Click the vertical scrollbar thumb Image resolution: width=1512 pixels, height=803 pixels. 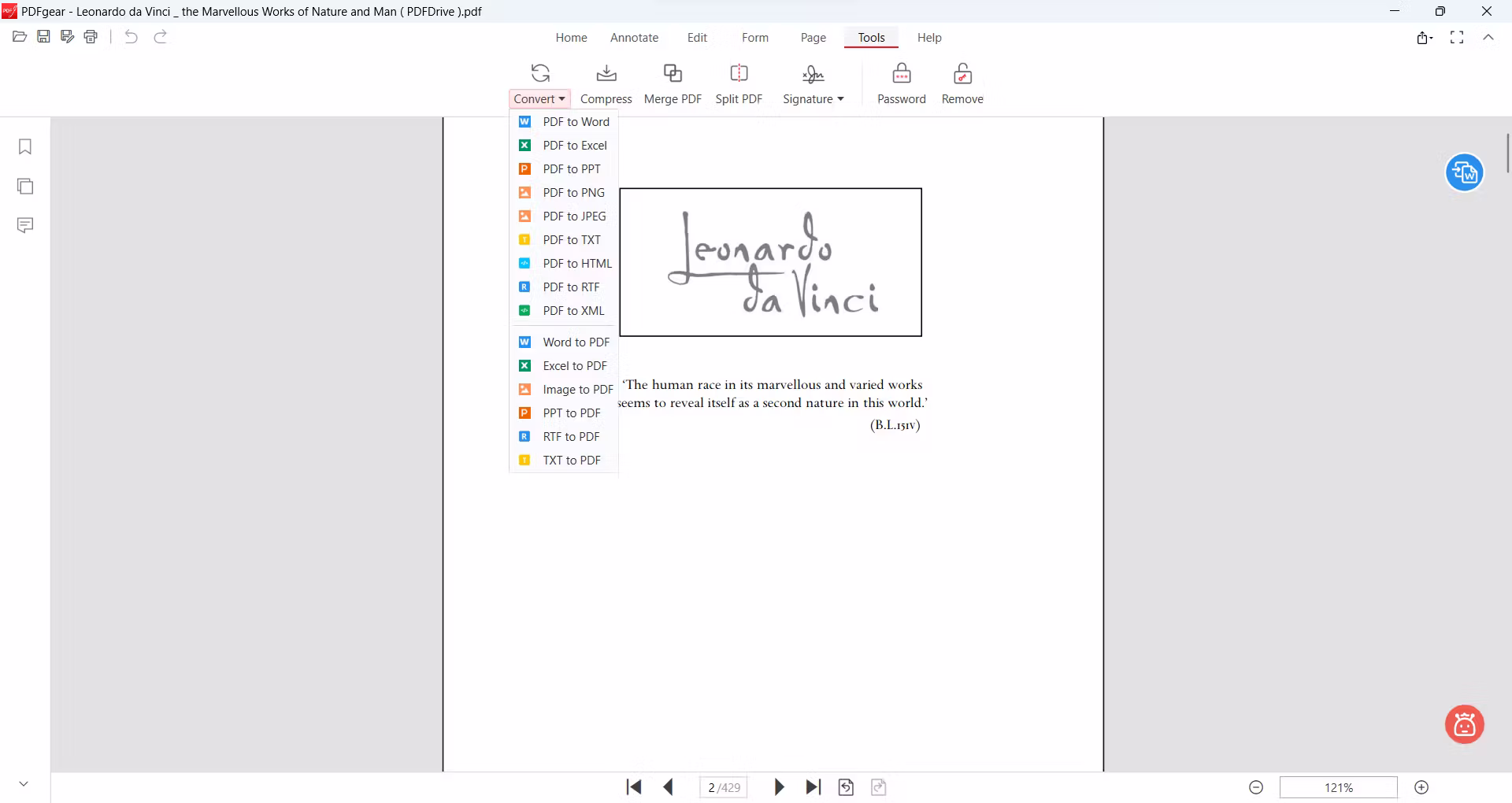pyautogui.click(x=1508, y=154)
